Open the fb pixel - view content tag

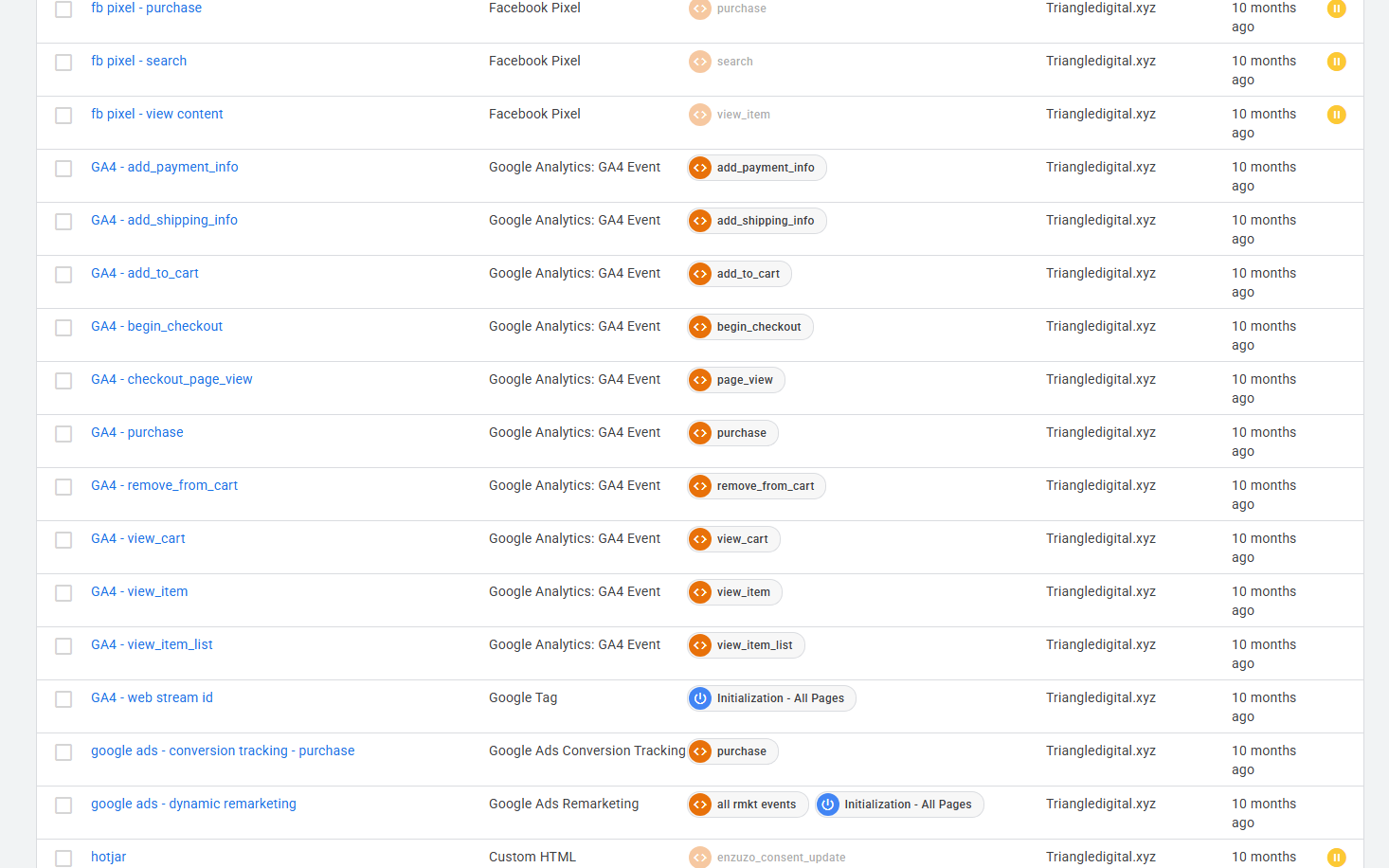[x=157, y=114]
